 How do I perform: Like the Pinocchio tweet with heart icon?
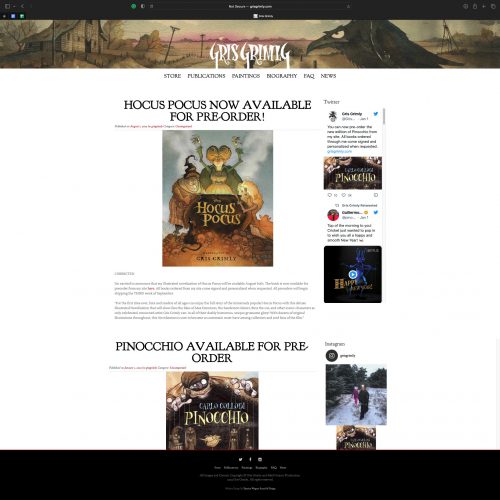tap(343, 195)
